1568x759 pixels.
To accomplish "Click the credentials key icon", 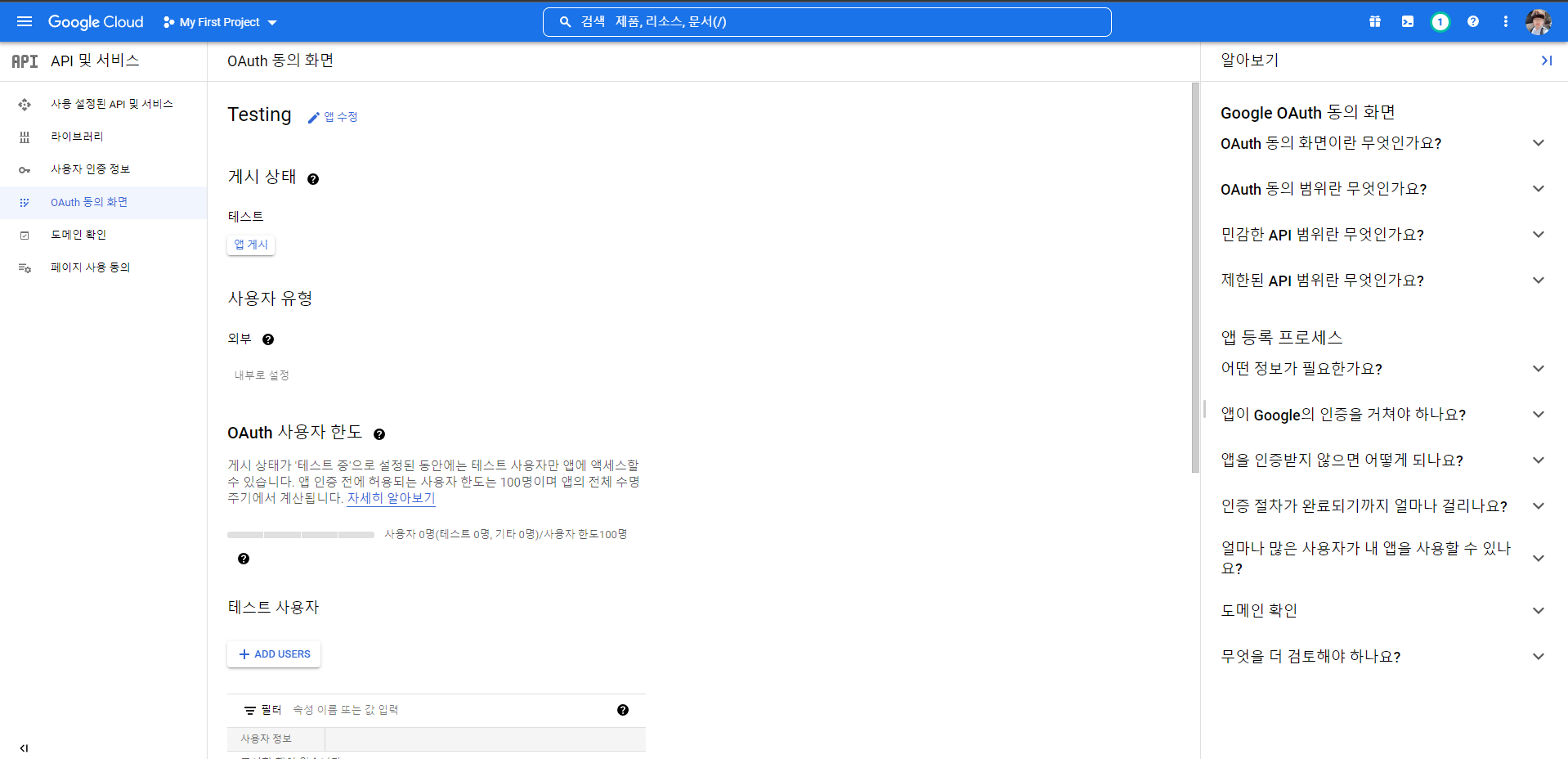I will click(x=25, y=170).
